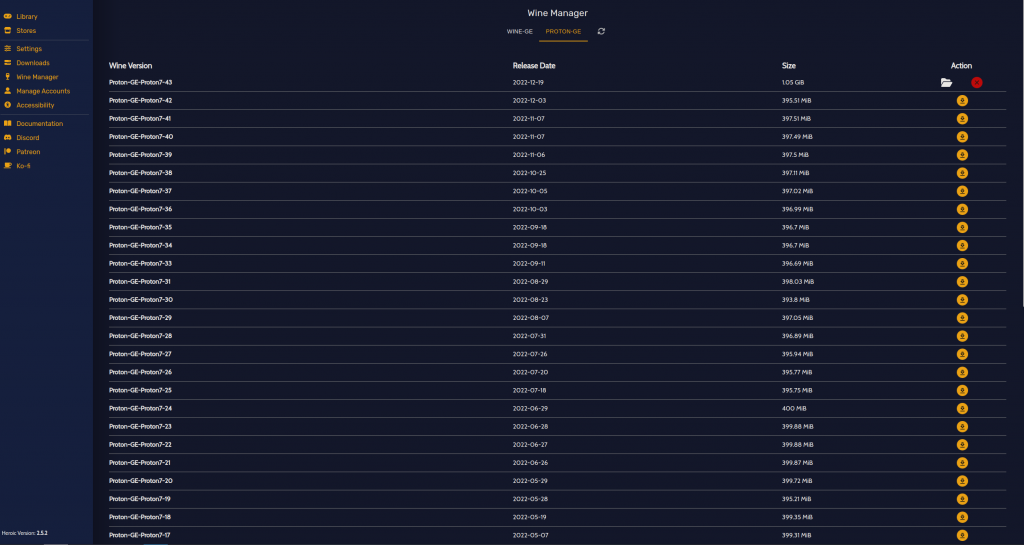Click the Release Date column header
This screenshot has width=1024, height=545.
click(534, 65)
